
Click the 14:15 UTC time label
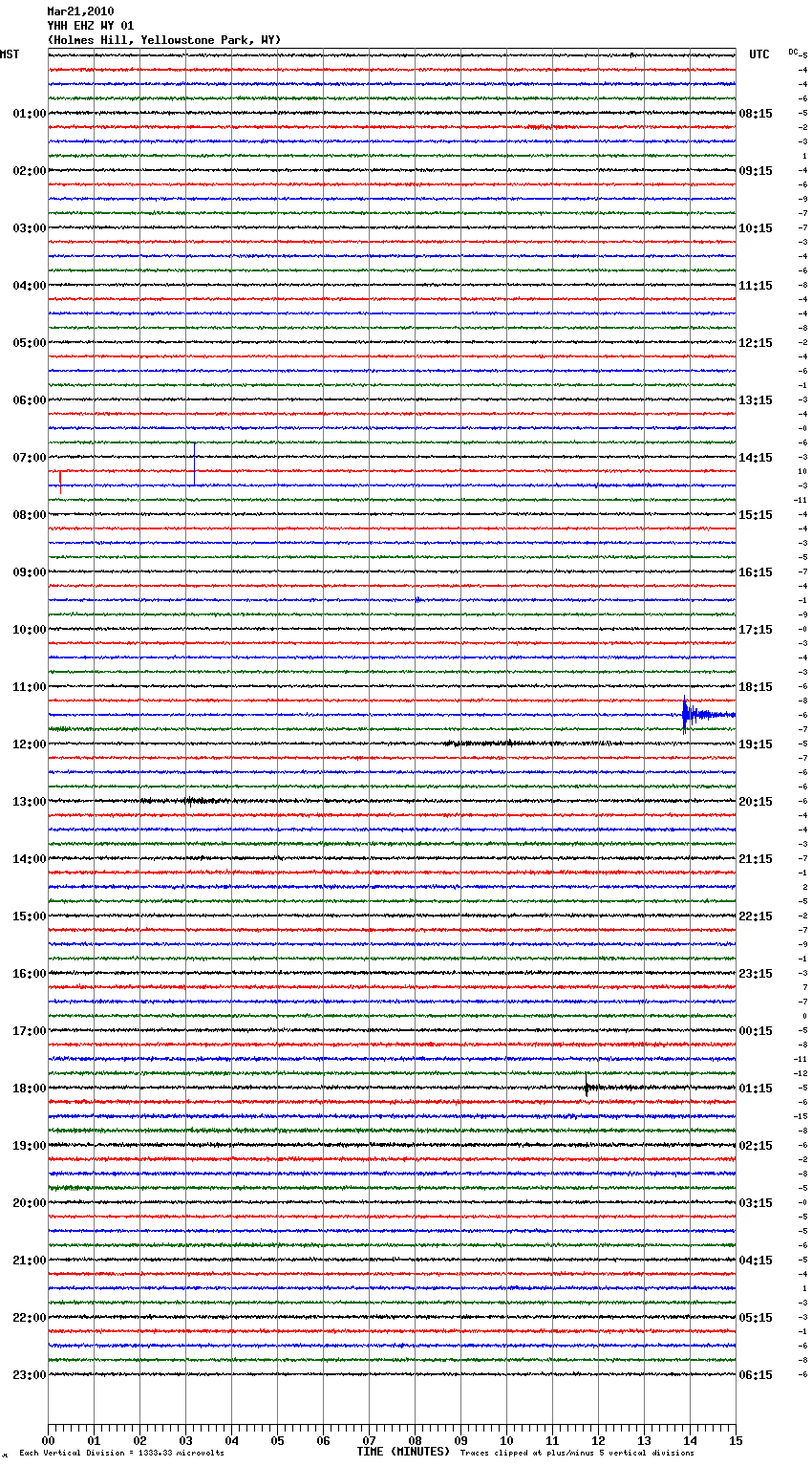coord(756,458)
